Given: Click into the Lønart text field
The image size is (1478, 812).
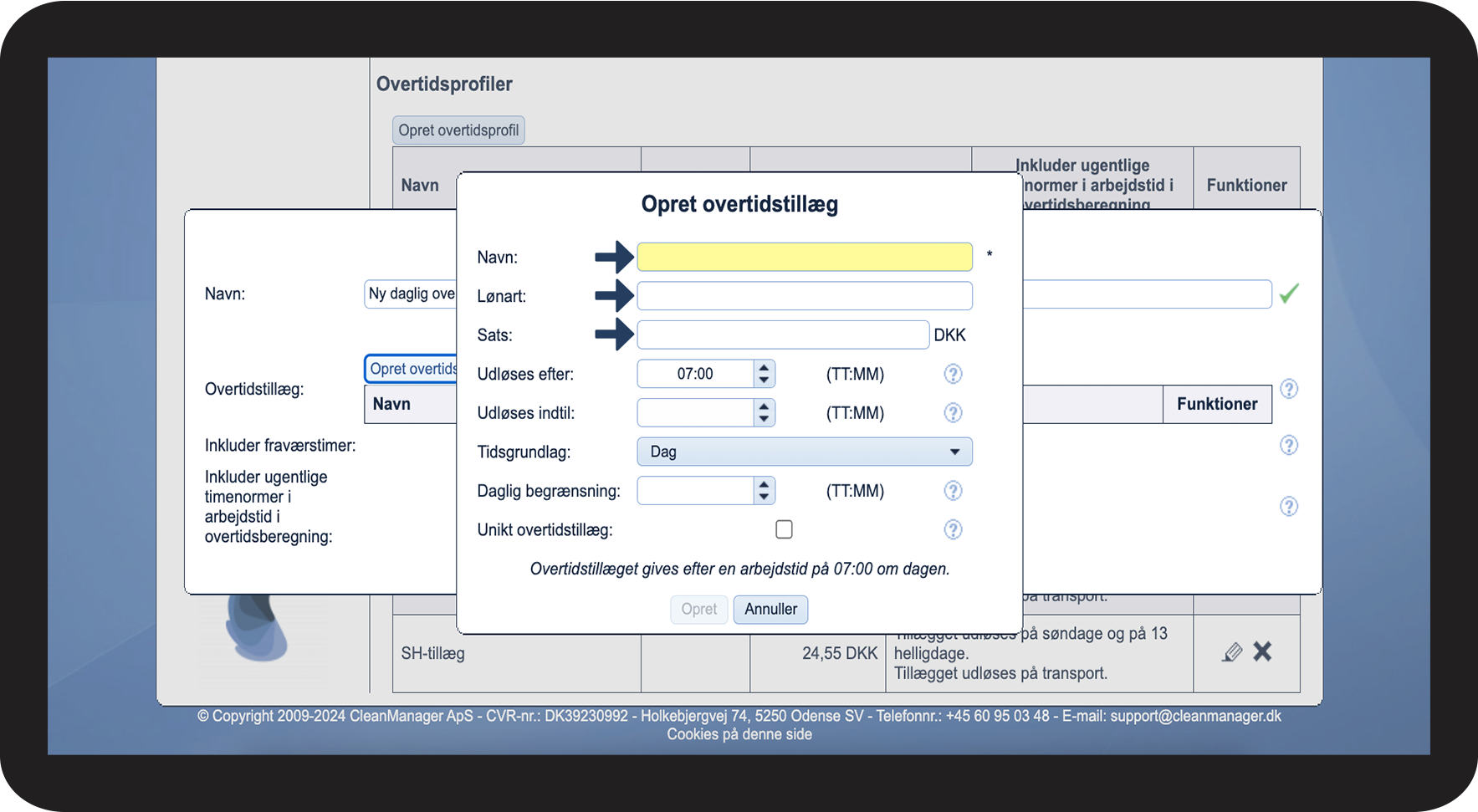Looking at the screenshot, I should click(804, 296).
